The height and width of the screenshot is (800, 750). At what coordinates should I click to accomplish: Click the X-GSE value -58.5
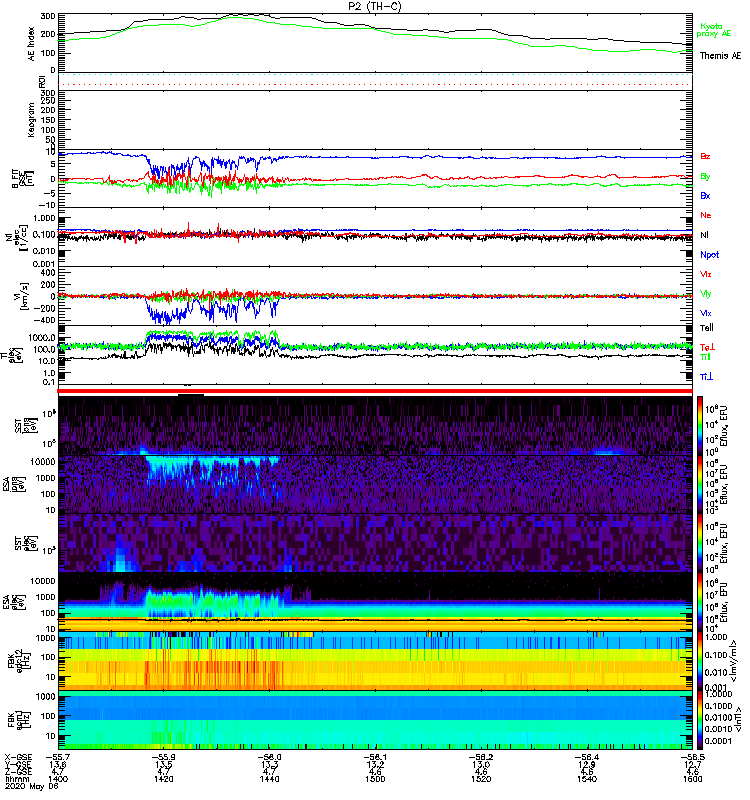click(692, 757)
